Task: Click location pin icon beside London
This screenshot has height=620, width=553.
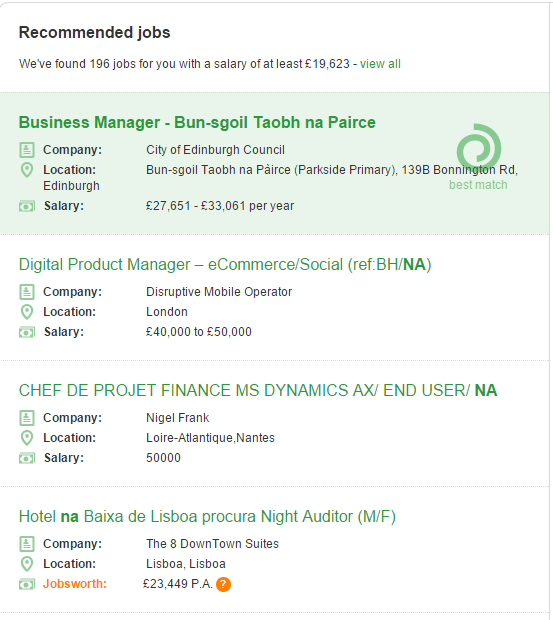Action: 26,312
